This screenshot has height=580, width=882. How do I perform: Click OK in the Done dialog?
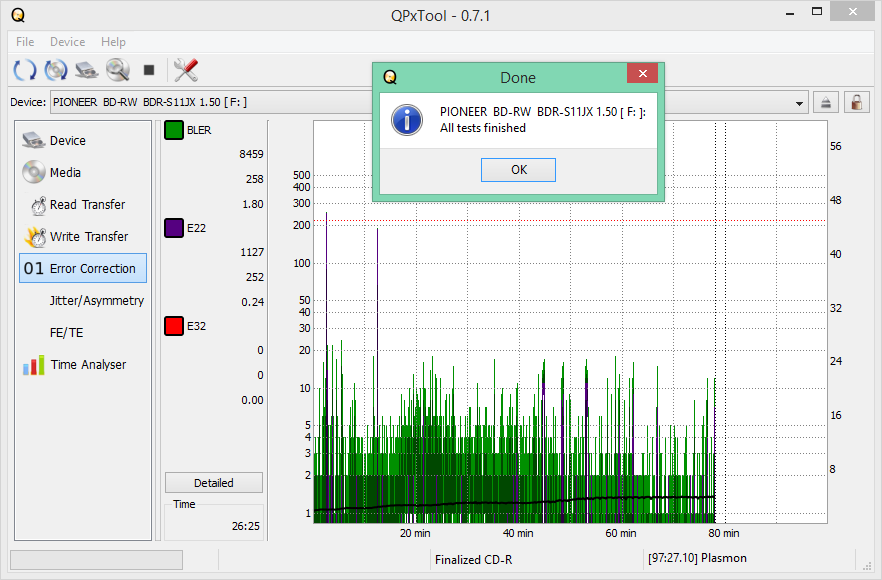pyautogui.click(x=518, y=170)
